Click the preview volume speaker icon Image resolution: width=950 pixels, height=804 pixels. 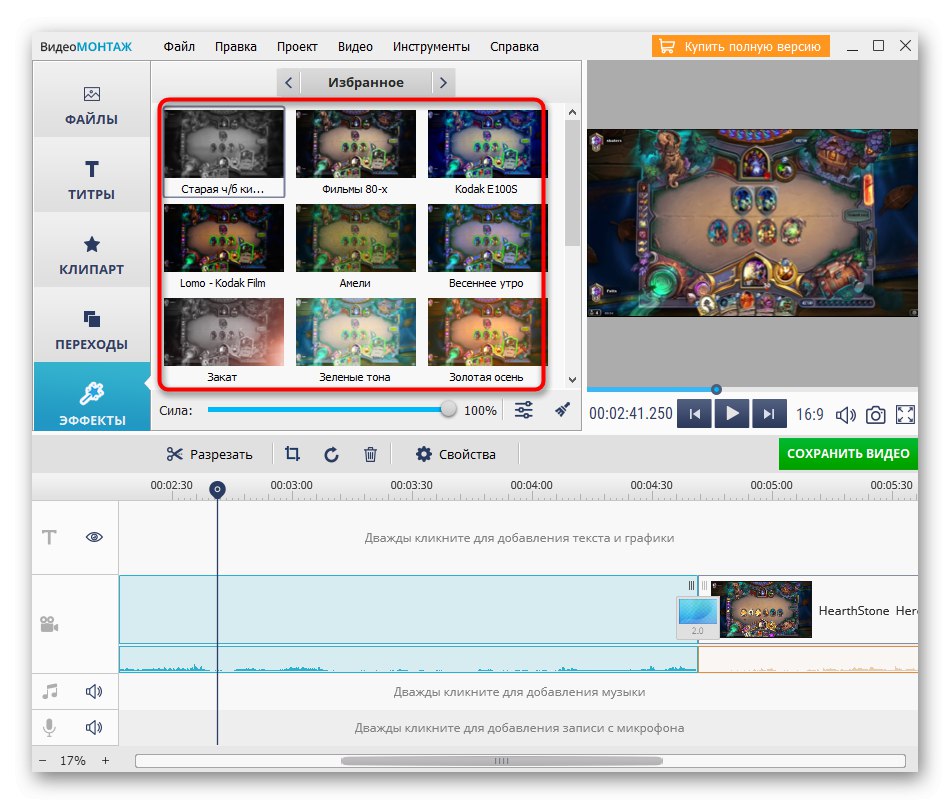[x=846, y=415]
